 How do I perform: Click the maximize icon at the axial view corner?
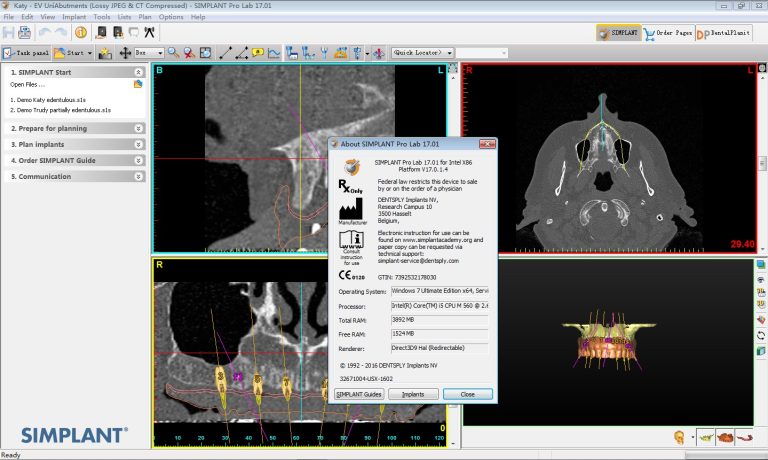click(762, 68)
